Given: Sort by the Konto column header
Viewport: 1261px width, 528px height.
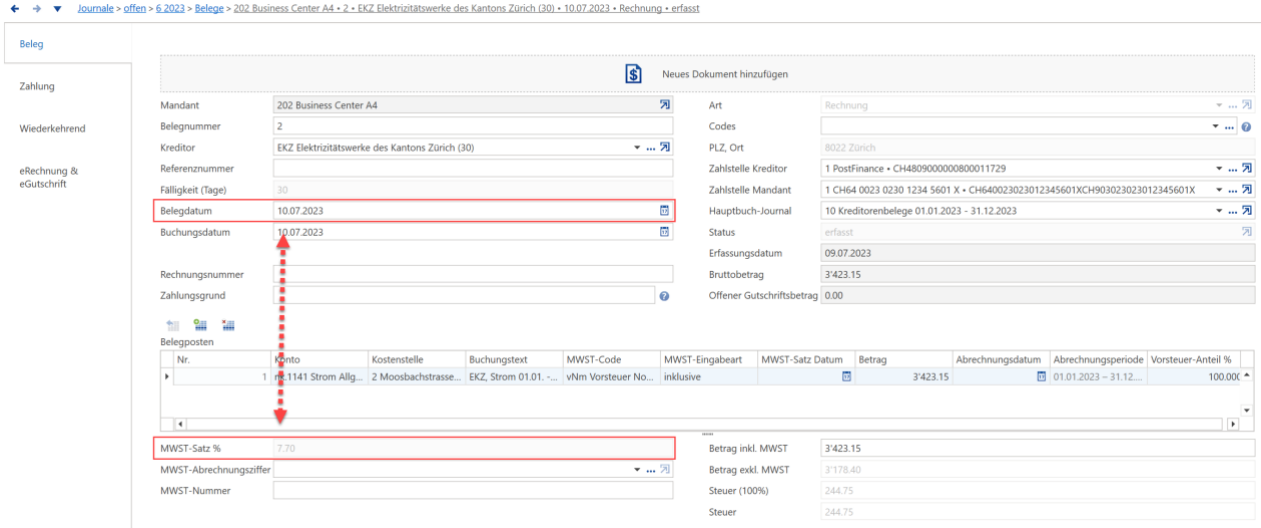Looking at the screenshot, I should (x=319, y=359).
